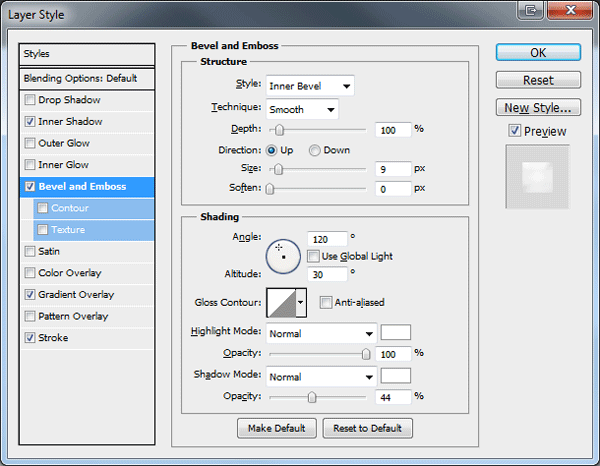Viewport: 600px width, 466px height.
Task: Select the Drop Shadow row label
Action: click(x=69, y=100)
